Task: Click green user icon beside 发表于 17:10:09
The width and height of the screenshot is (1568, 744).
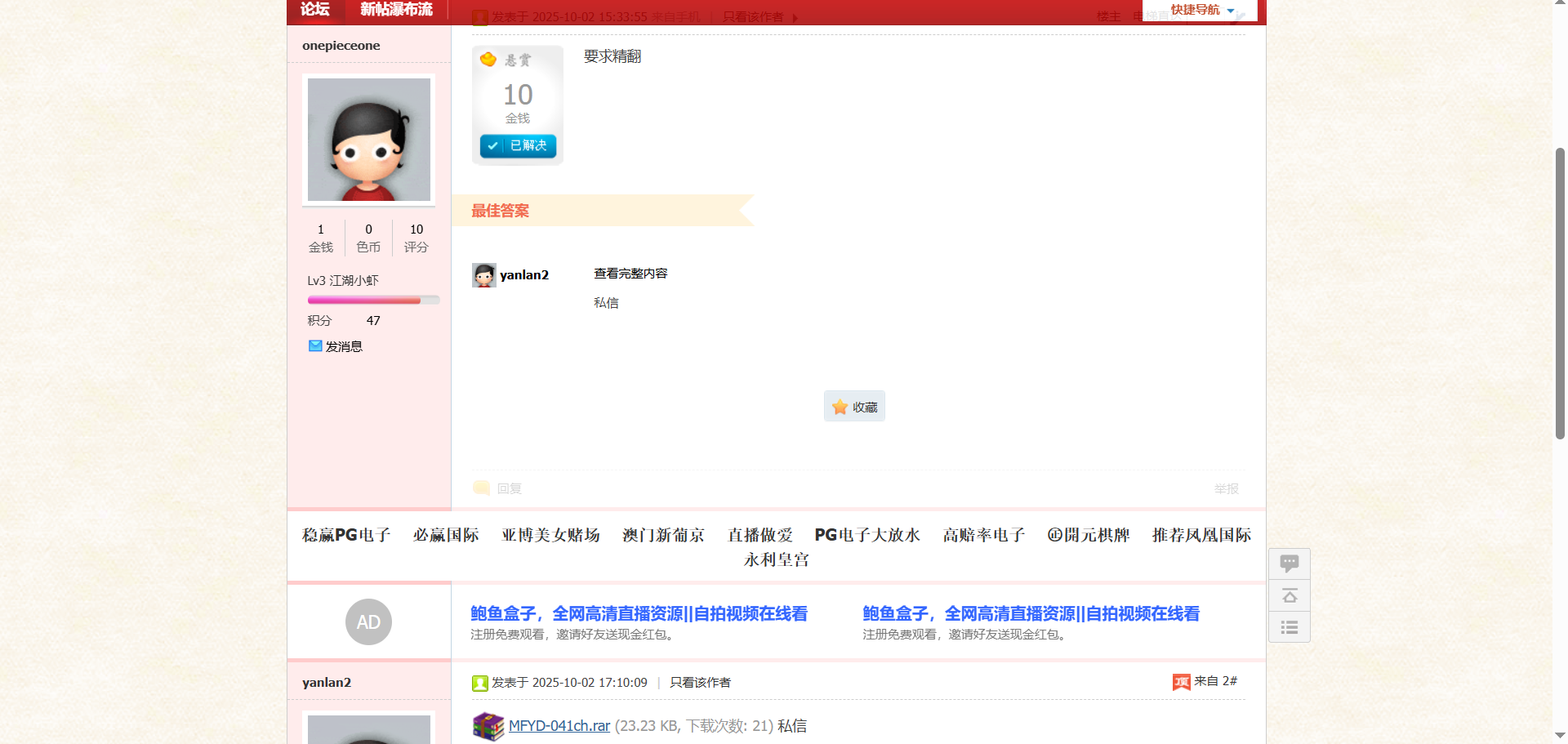Action: [480, 683]
